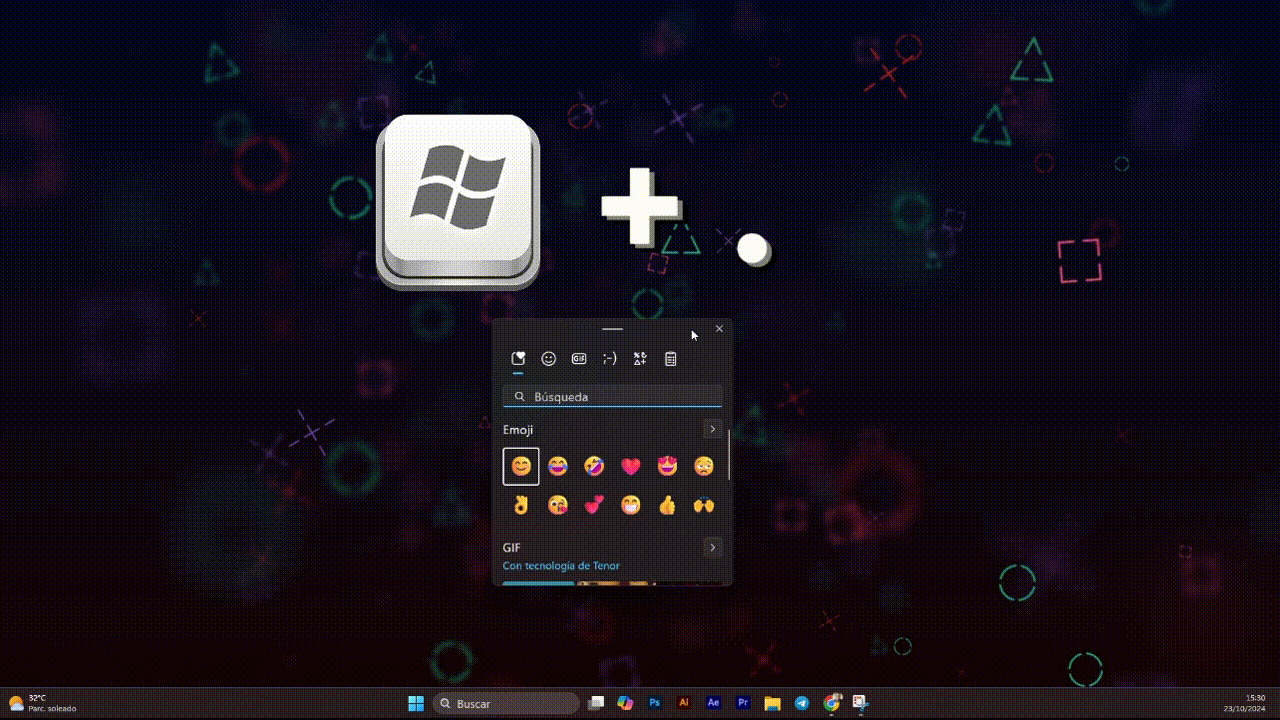Insert the sad pensive face emoji
1280x720 pixels.
(x=704, y=466)
